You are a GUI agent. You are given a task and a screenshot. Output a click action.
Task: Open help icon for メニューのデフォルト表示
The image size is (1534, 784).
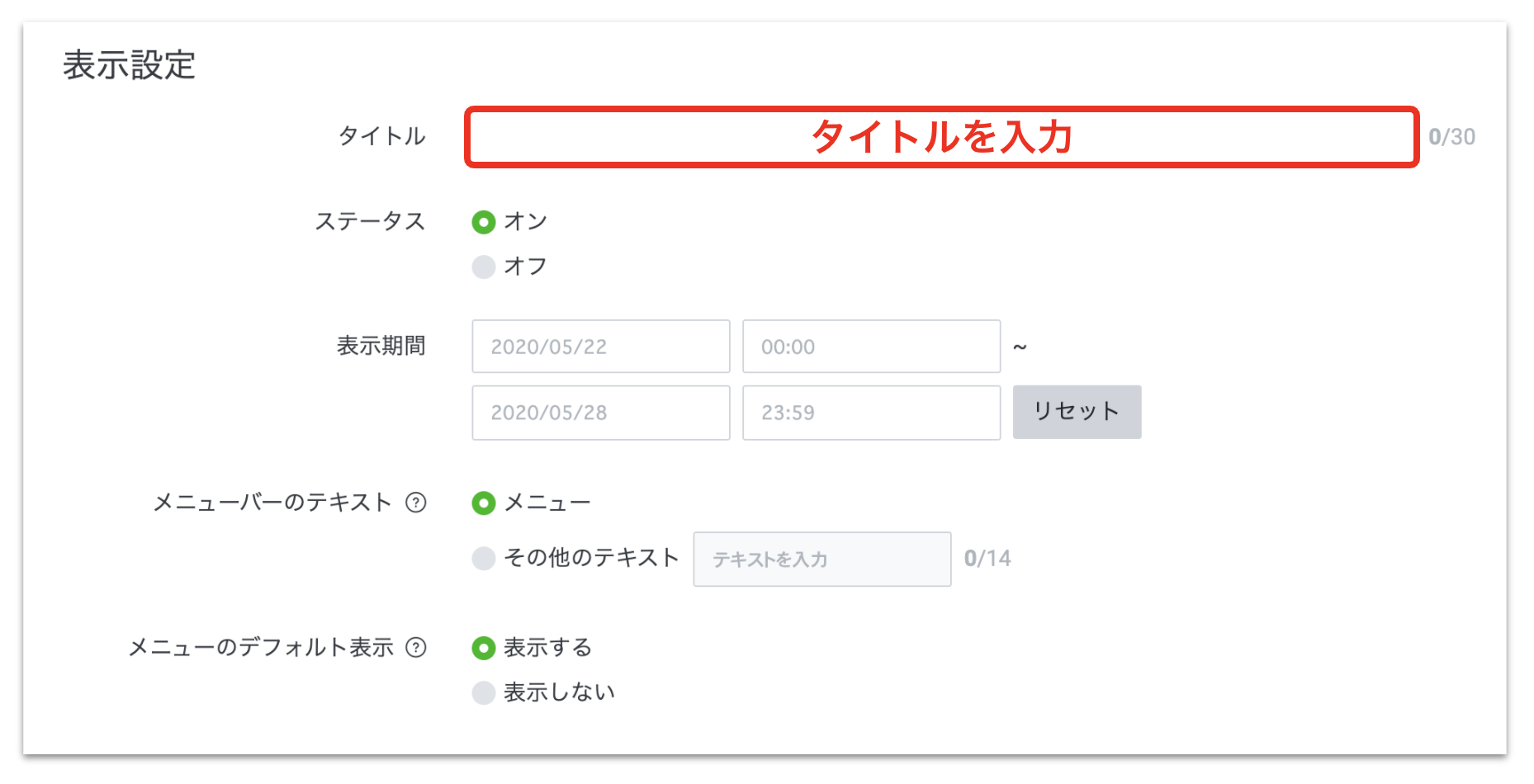(416, 648)
